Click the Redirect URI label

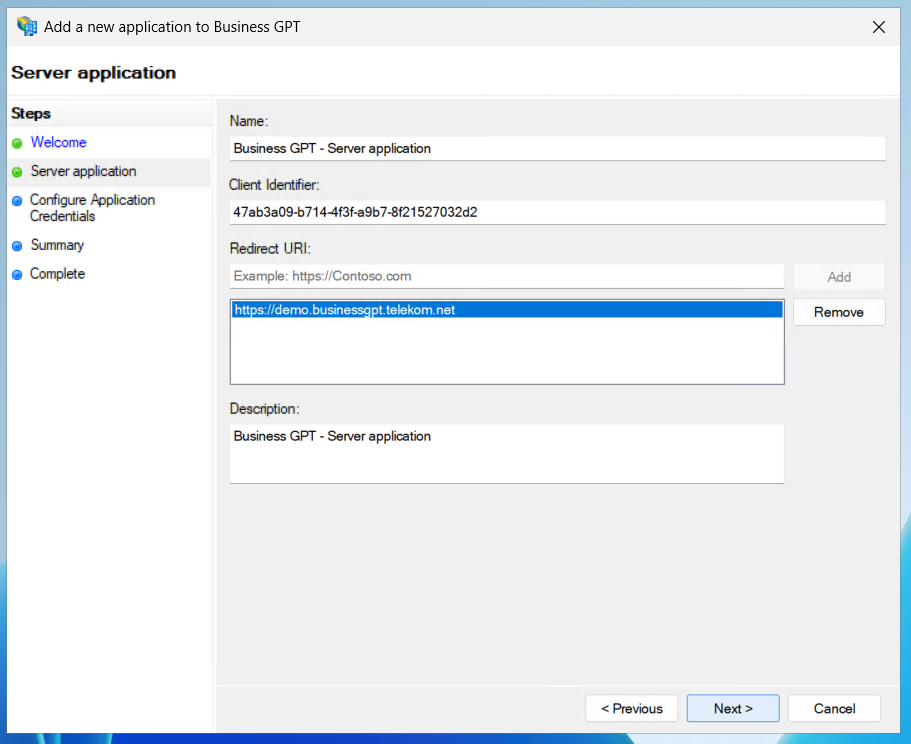pos(270,249)
